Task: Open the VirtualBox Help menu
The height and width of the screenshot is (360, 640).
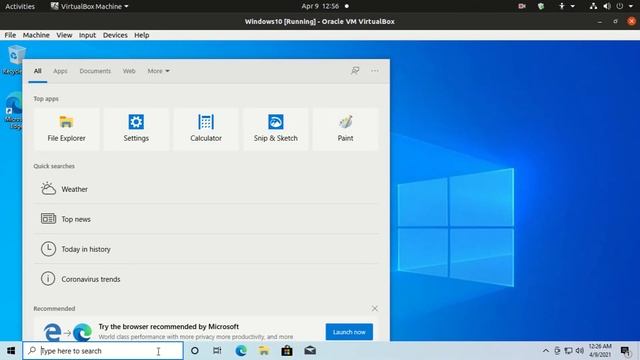Action: [142, 35]
